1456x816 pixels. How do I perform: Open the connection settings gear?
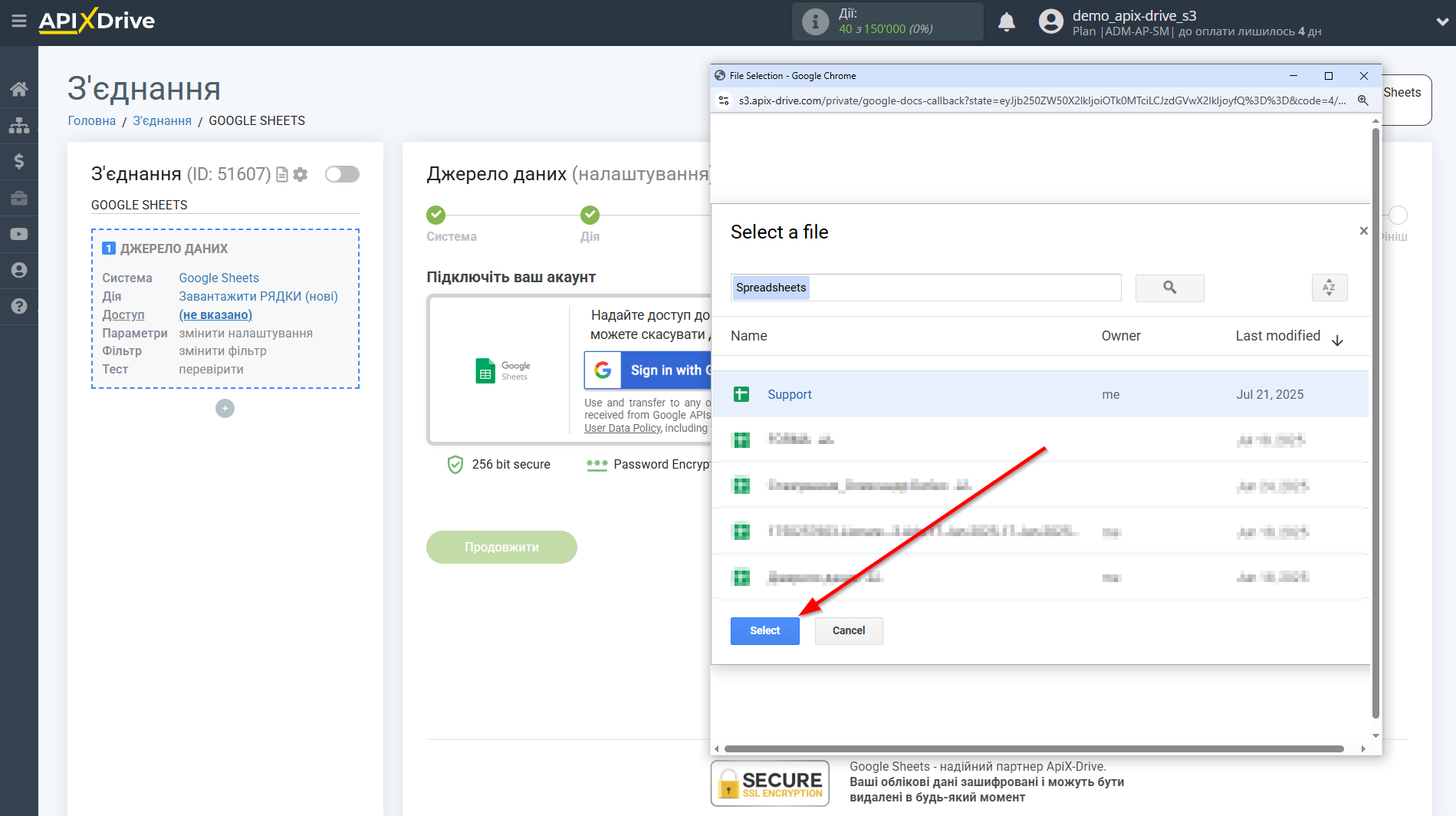point(301,175)
